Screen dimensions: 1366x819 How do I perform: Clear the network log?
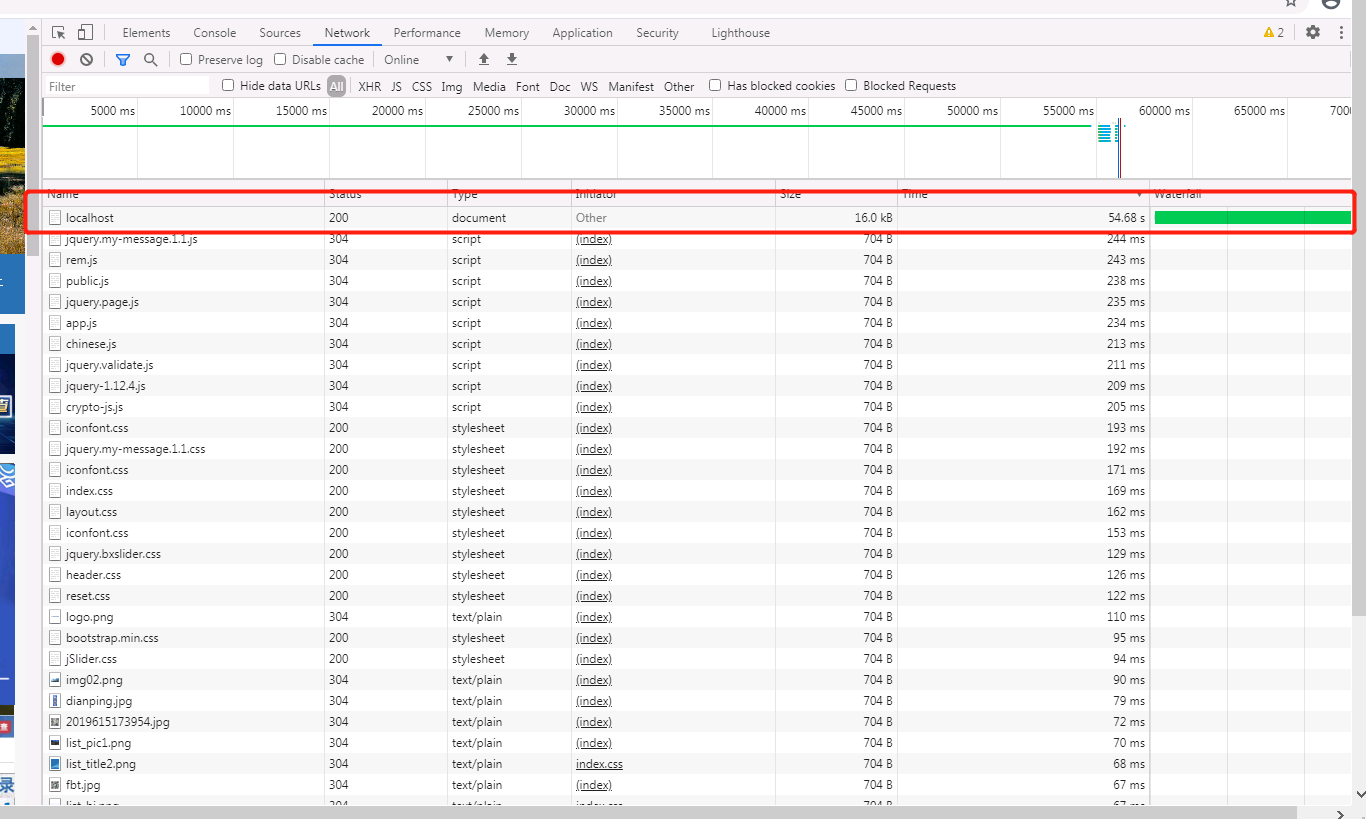(87, 60)
